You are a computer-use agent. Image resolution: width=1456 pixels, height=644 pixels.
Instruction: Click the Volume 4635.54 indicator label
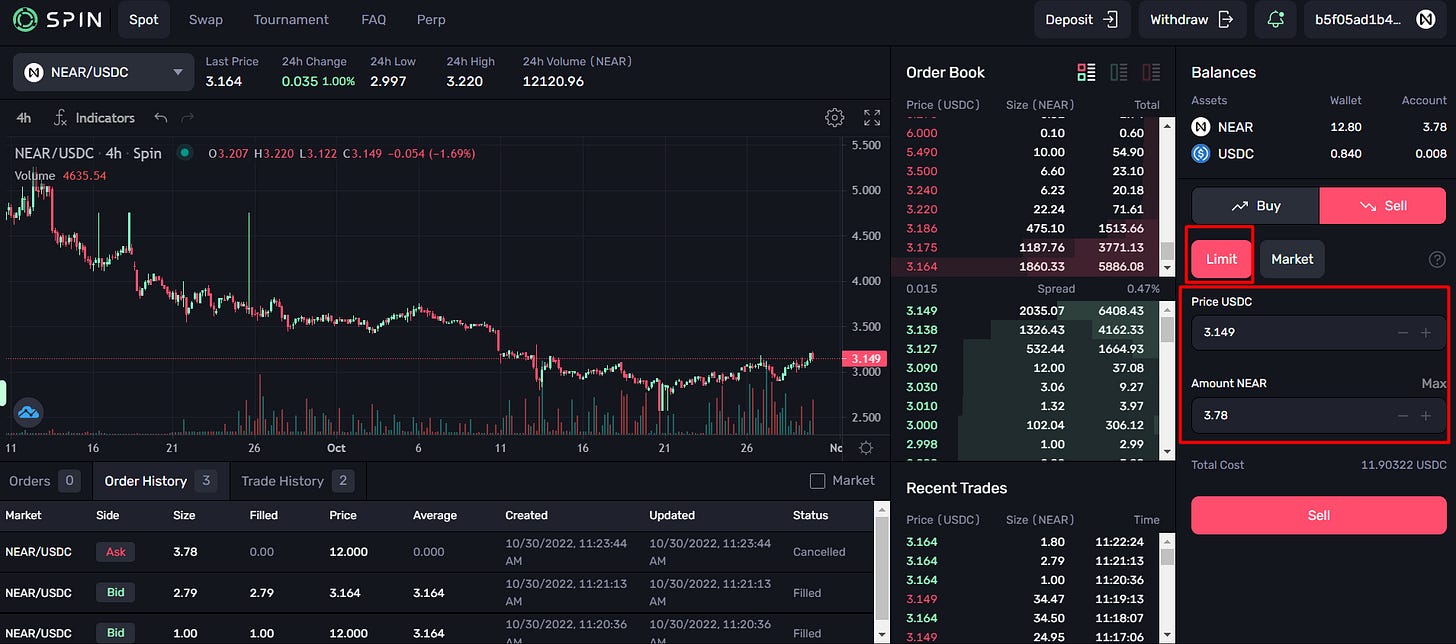[60, 175]
